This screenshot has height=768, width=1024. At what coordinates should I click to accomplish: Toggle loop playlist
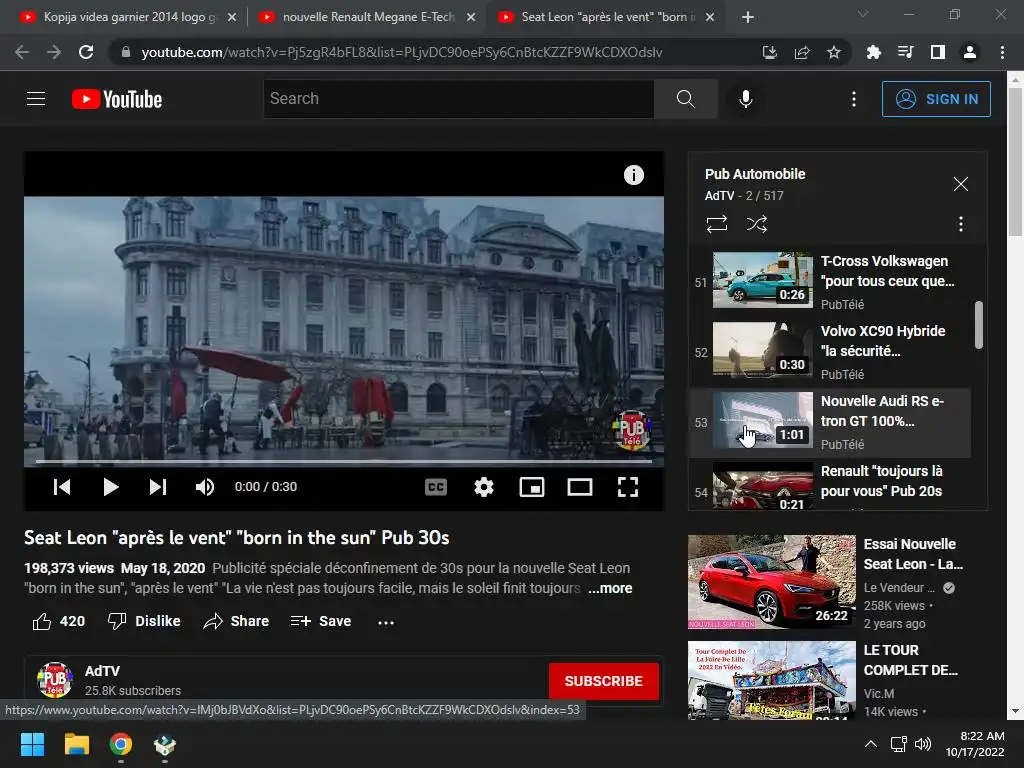coord(717,224)
